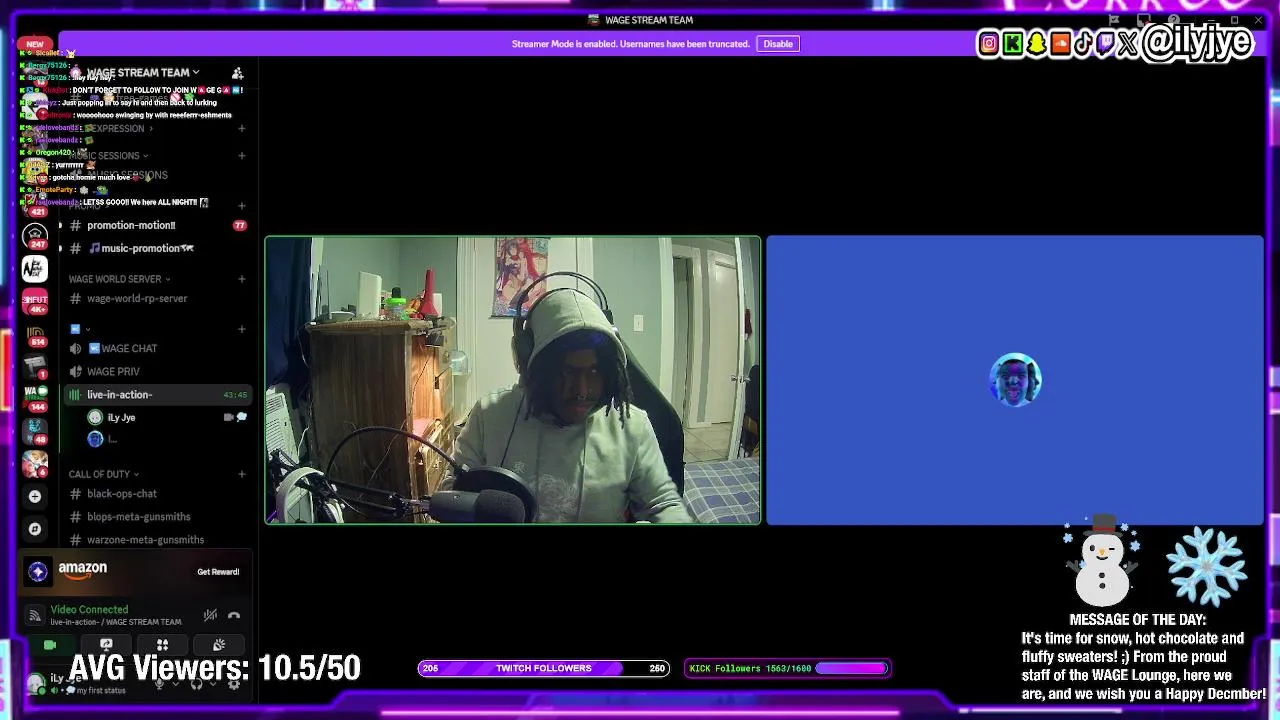Expand the EXPRESSION category
The image size is (1280, 720).
click(113, 128)
